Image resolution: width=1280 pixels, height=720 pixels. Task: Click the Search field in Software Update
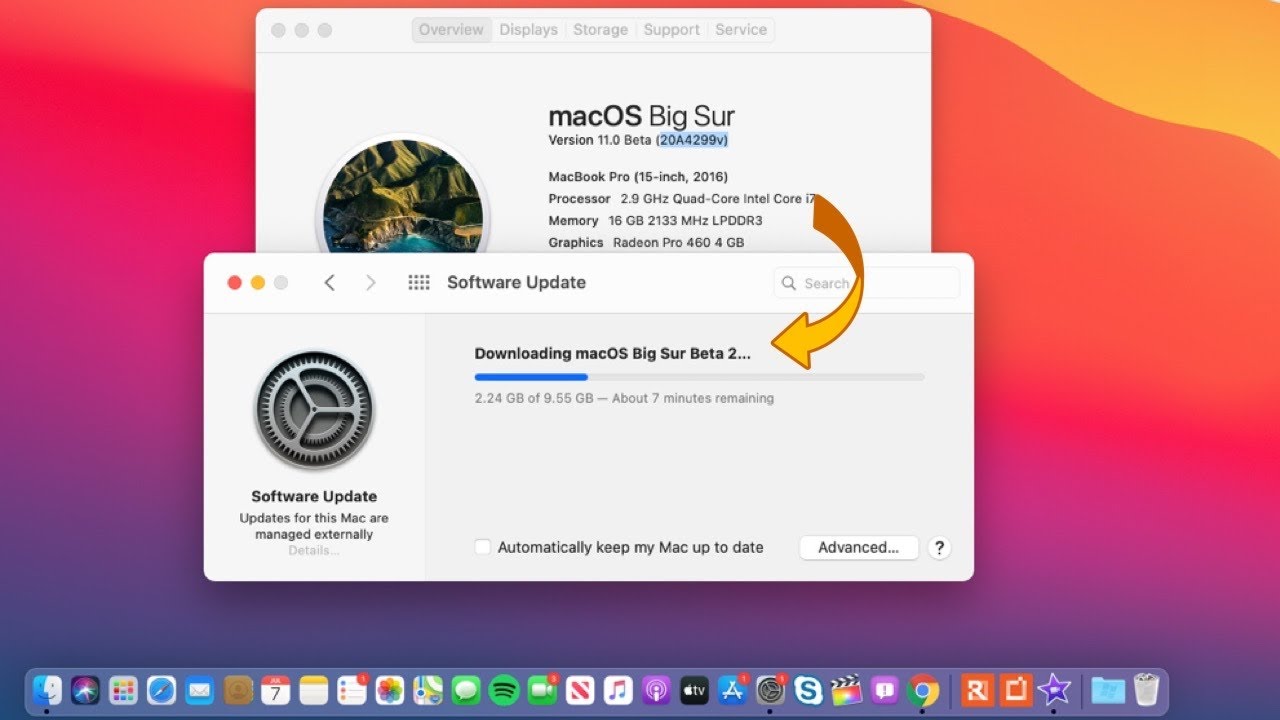coord(867,283)
